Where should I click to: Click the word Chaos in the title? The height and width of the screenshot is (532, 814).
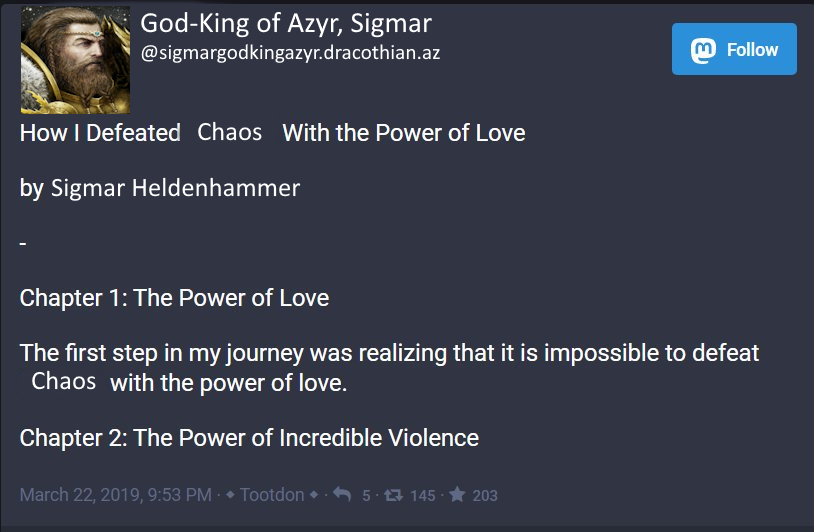click(230, 132)
